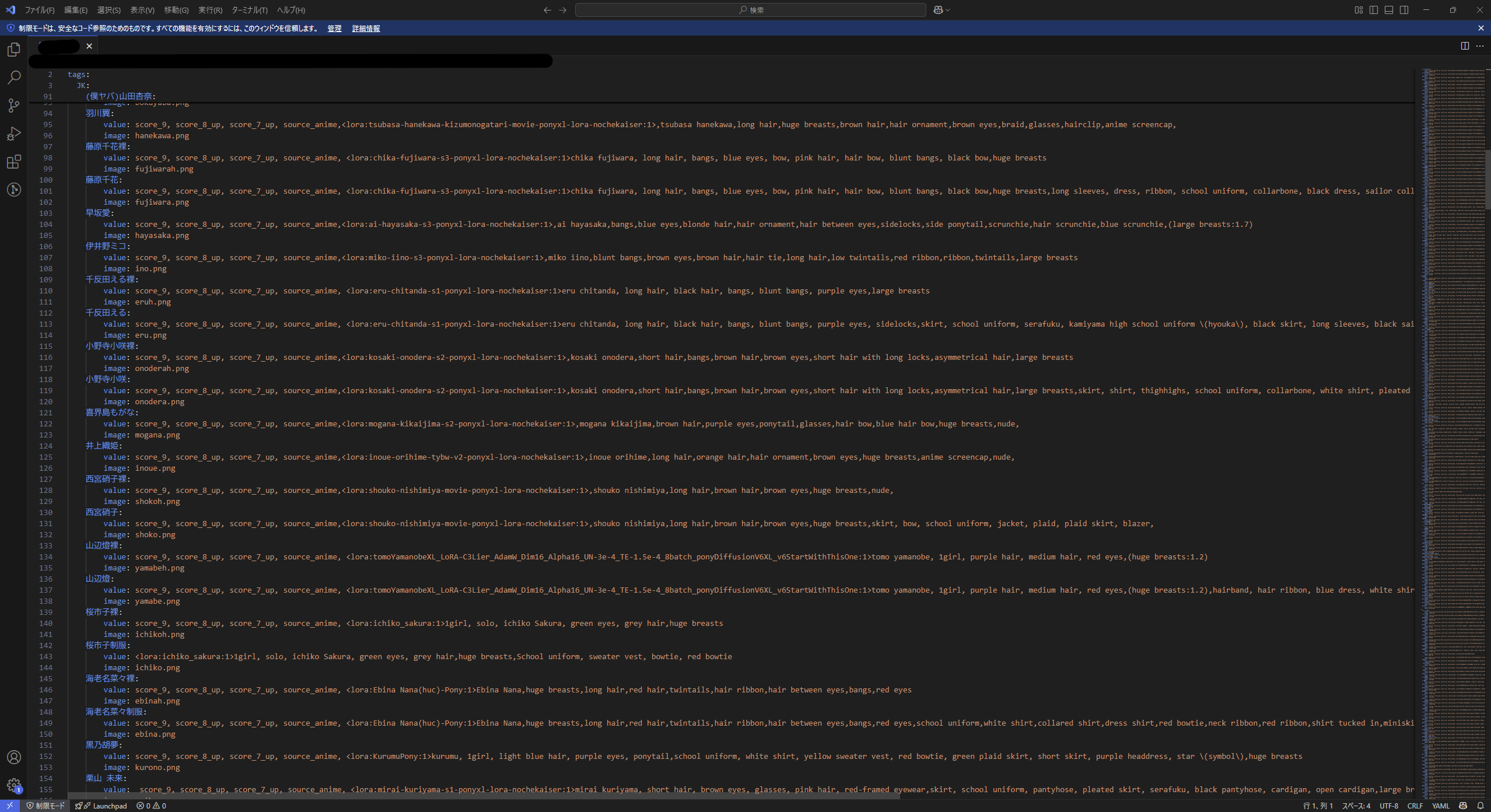Click the 詳細情報 link in banner

366,29
